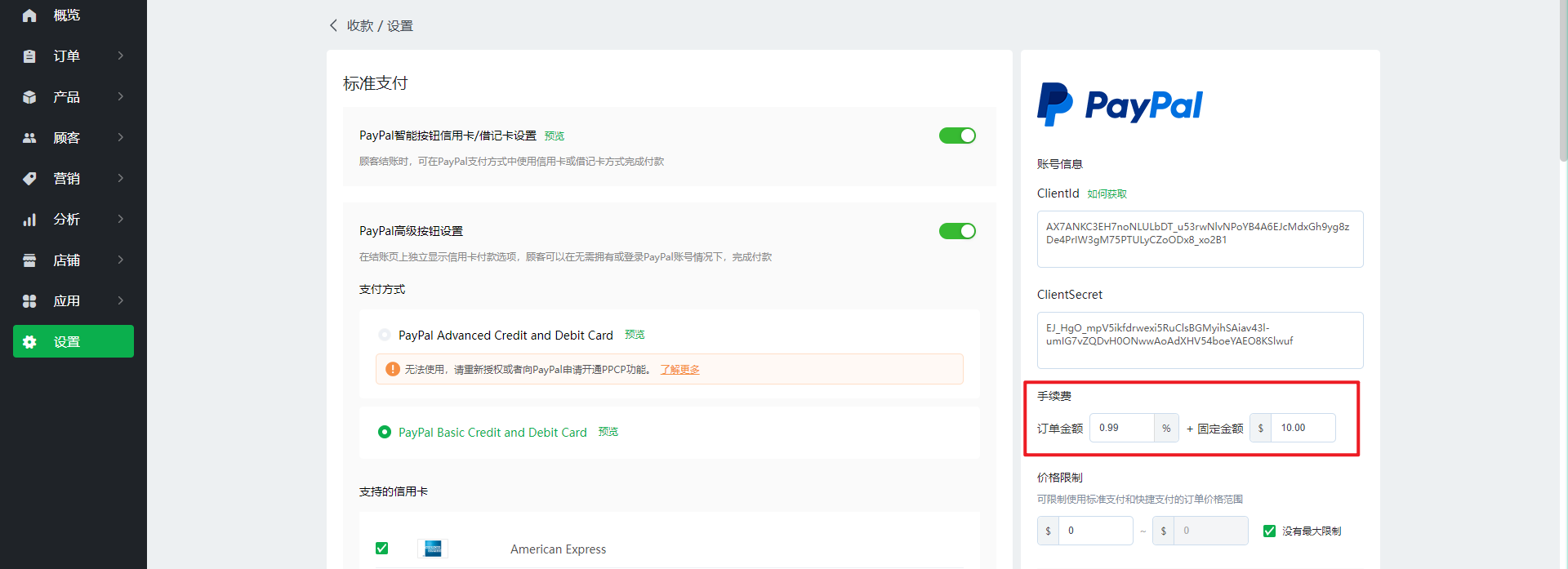Viewport: 1568px width, 569px height.
Task: Toggle the PayPal智能按钮信用卡/借记卡设置 switch
Action: point(957,136)
